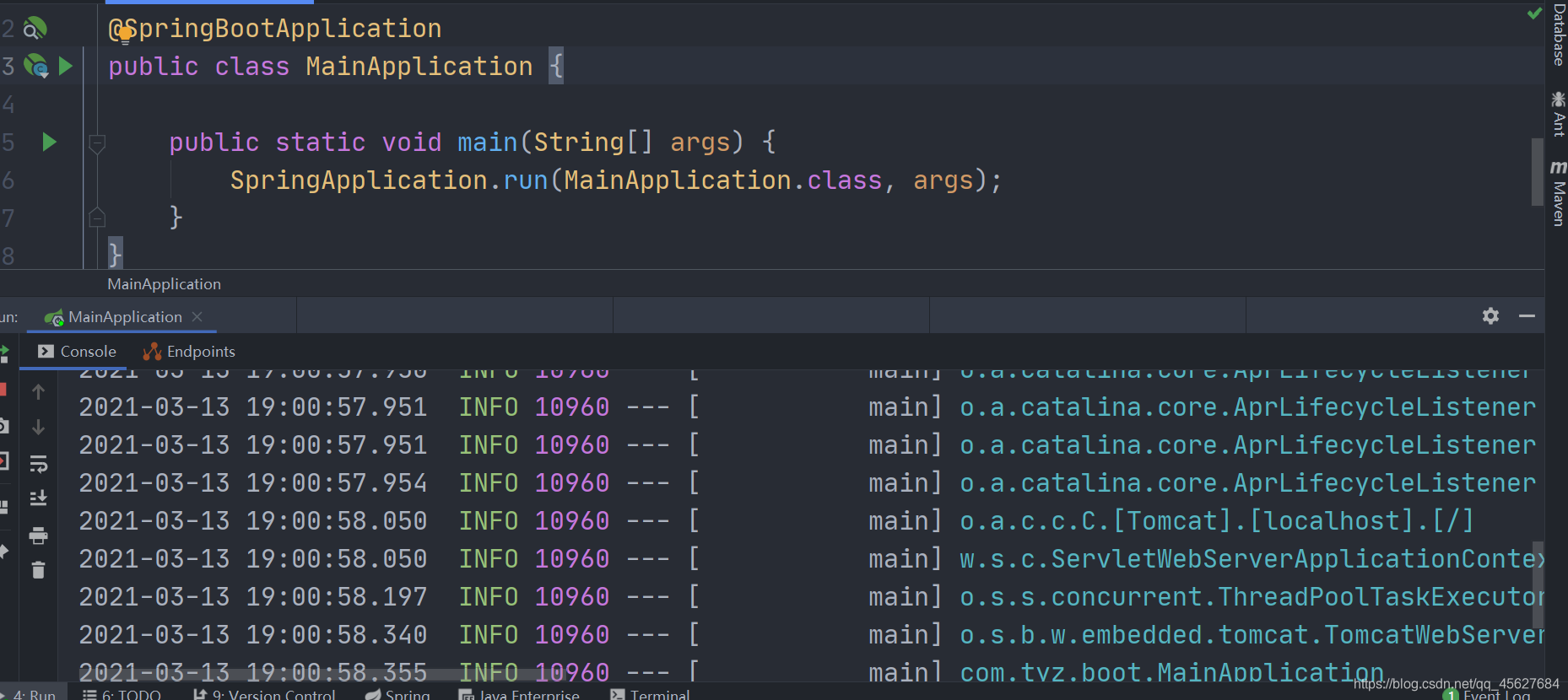Toggle scroll to end of console
Viewport: 1568px width, 700px height.
(38, 498)
